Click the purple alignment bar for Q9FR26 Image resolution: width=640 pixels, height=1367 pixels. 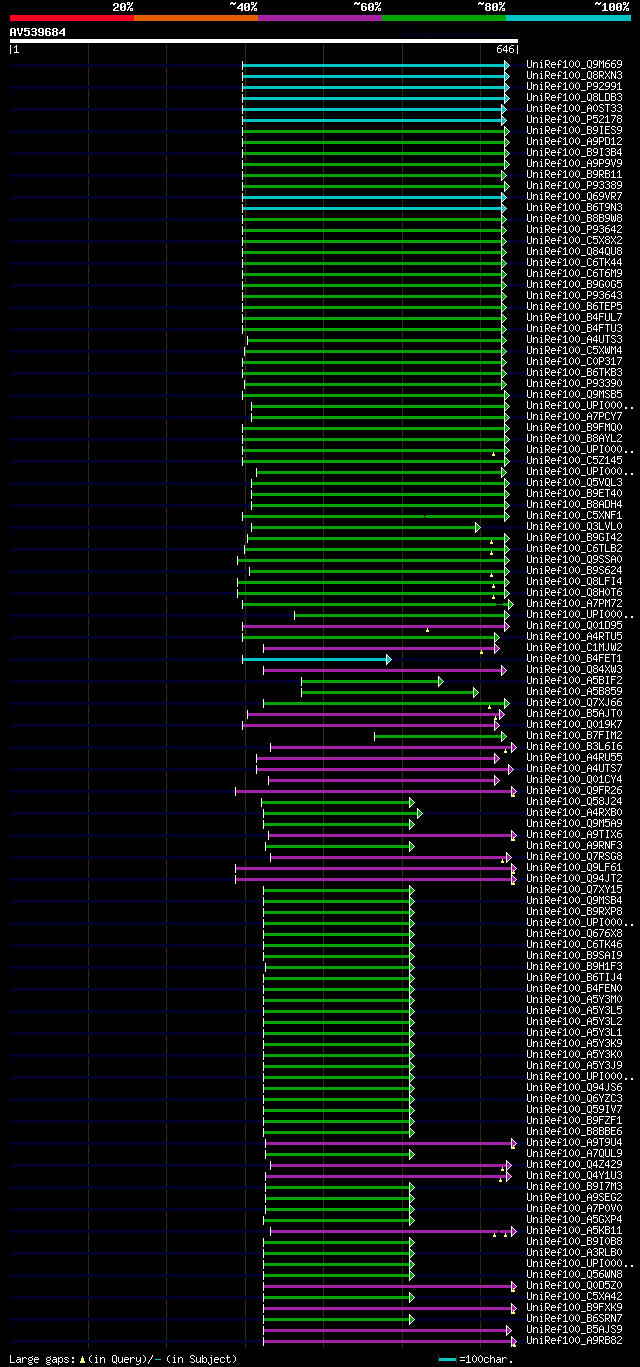pos(375,791)
